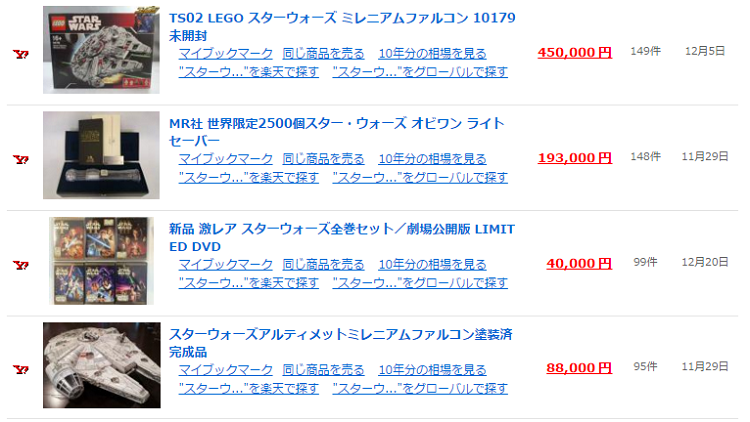The height and width of the screenshot is (422, 750).
Task: Click the Yahoo icon beside LEGO Millennium Falcon listing
Action: coord(20,53)
